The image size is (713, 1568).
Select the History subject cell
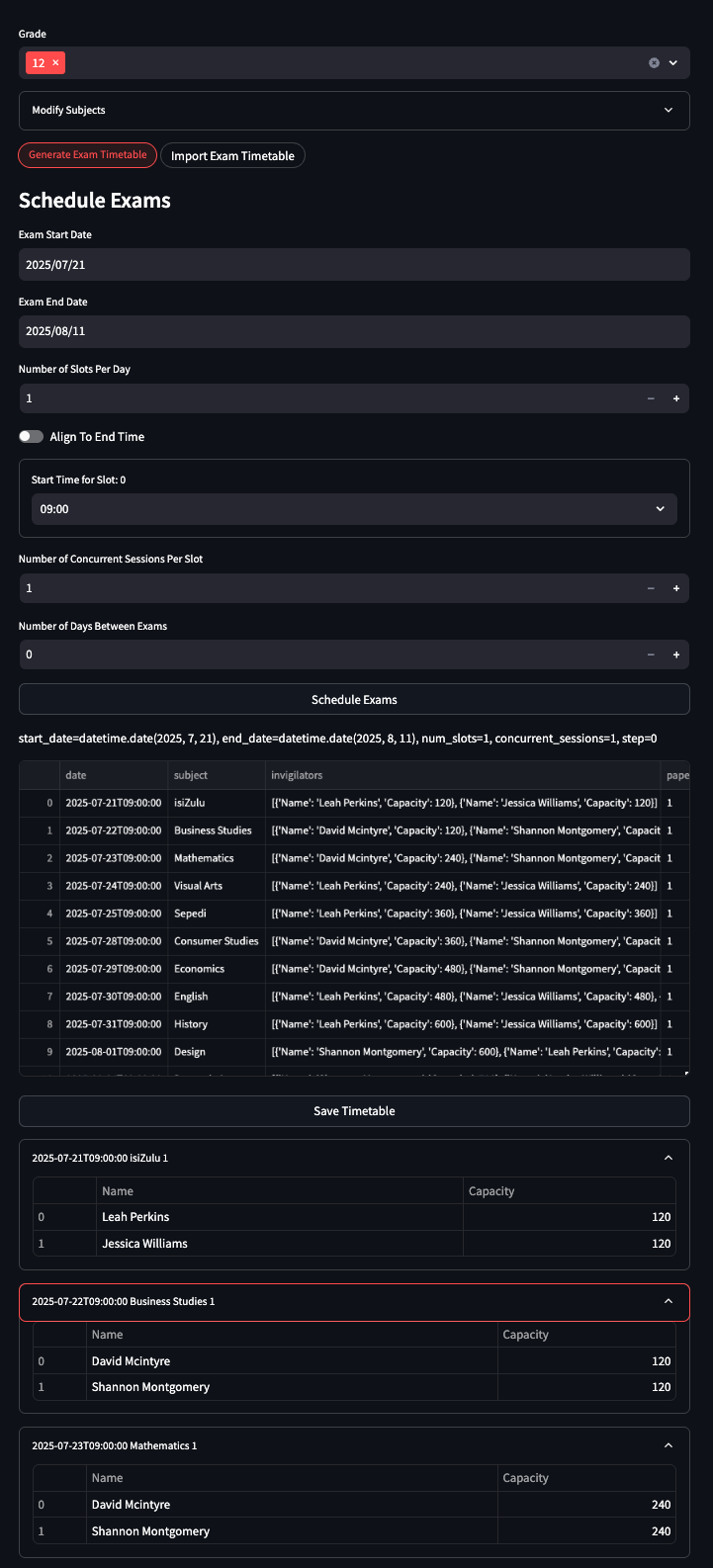[217, 1024]
